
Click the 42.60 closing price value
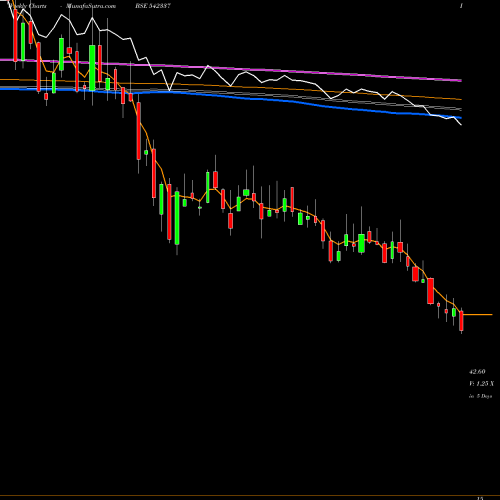point(477,371)
